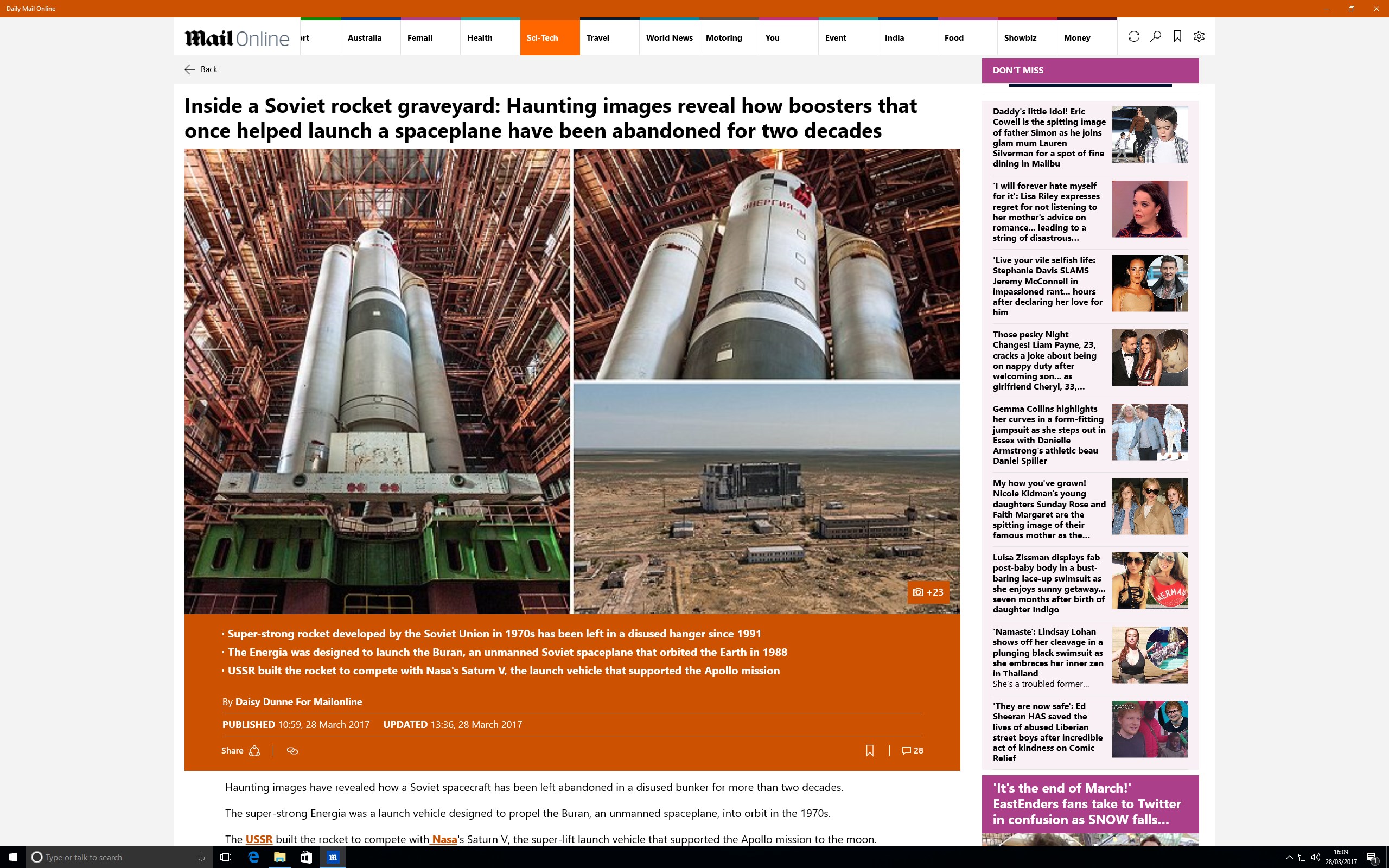Open the World News section
This screenshot has height=868, width=1389.
[668, 38]
